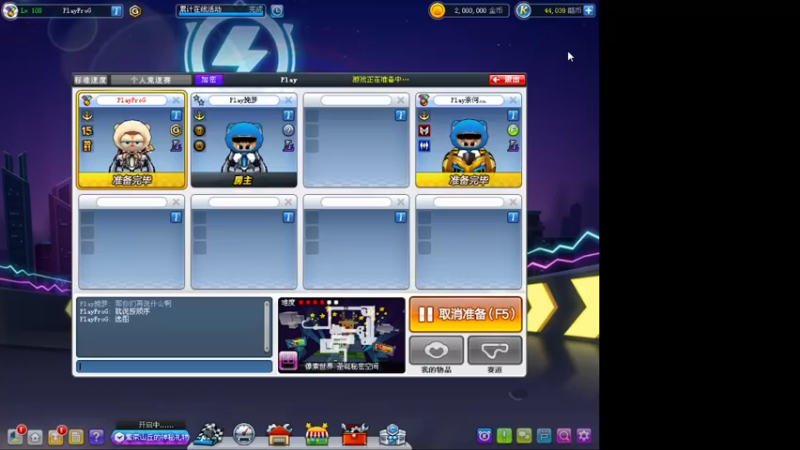800x450 pixels.
Task: Click the gold G guild icon in top bar
Action: (135, 11)
